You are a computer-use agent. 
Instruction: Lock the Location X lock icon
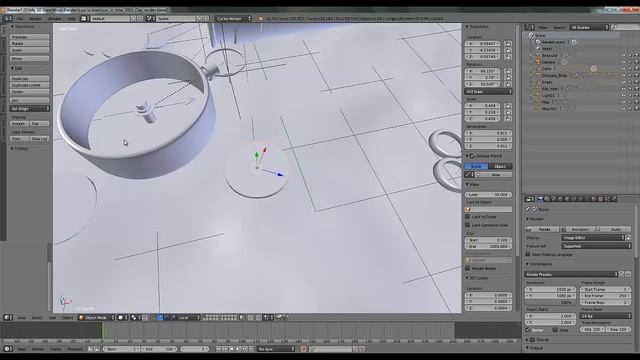pos(508,44)
